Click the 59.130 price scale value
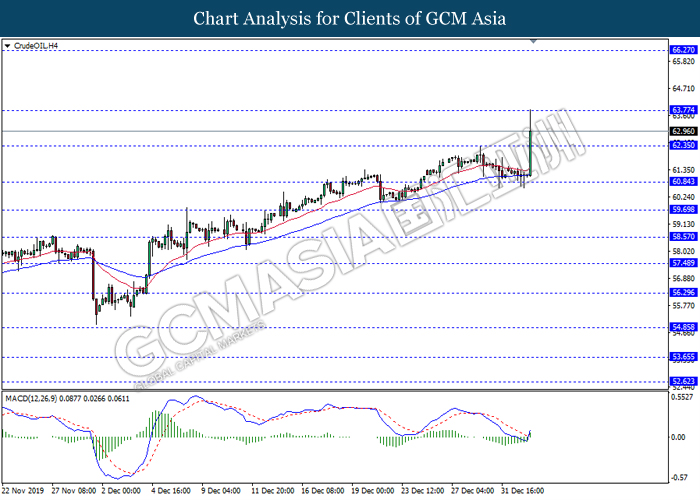 [683, 224]
